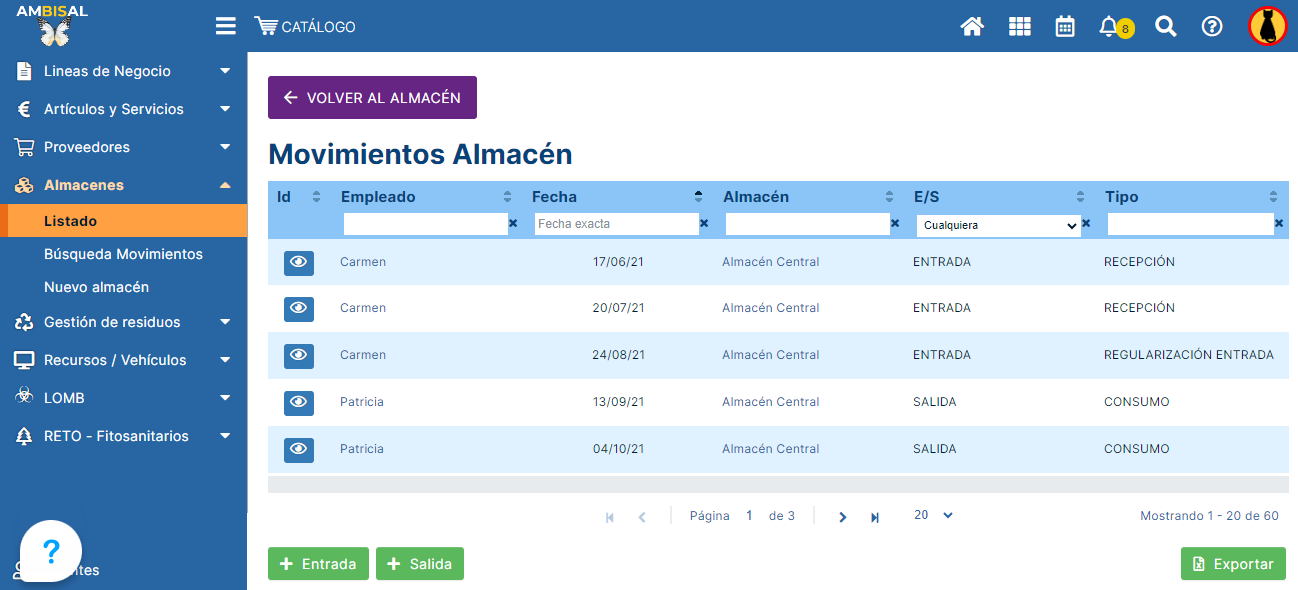Open the calendar icon in header
Viewport: 1298px width, 590px height.
[1065, 27]
